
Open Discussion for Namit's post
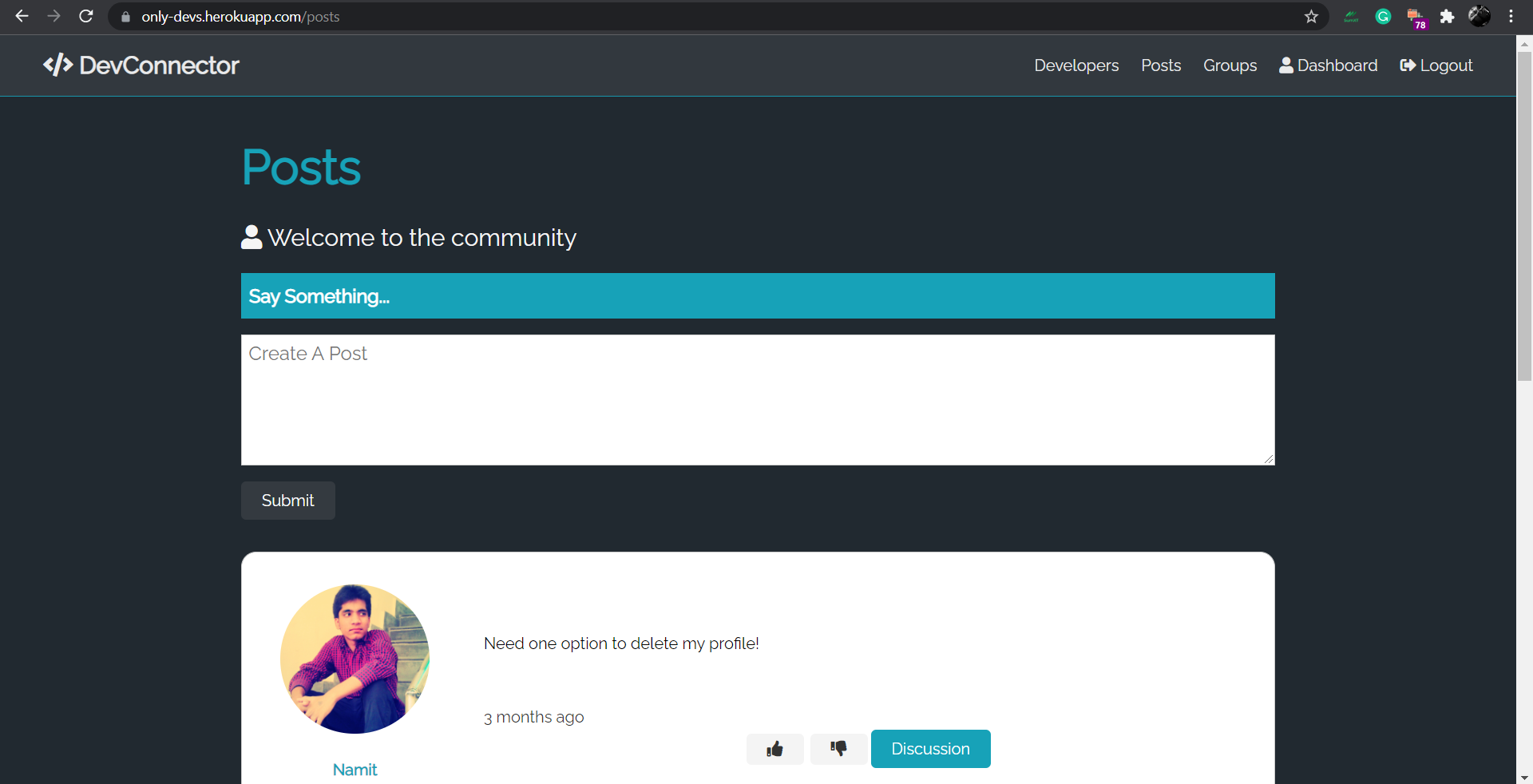930,749
